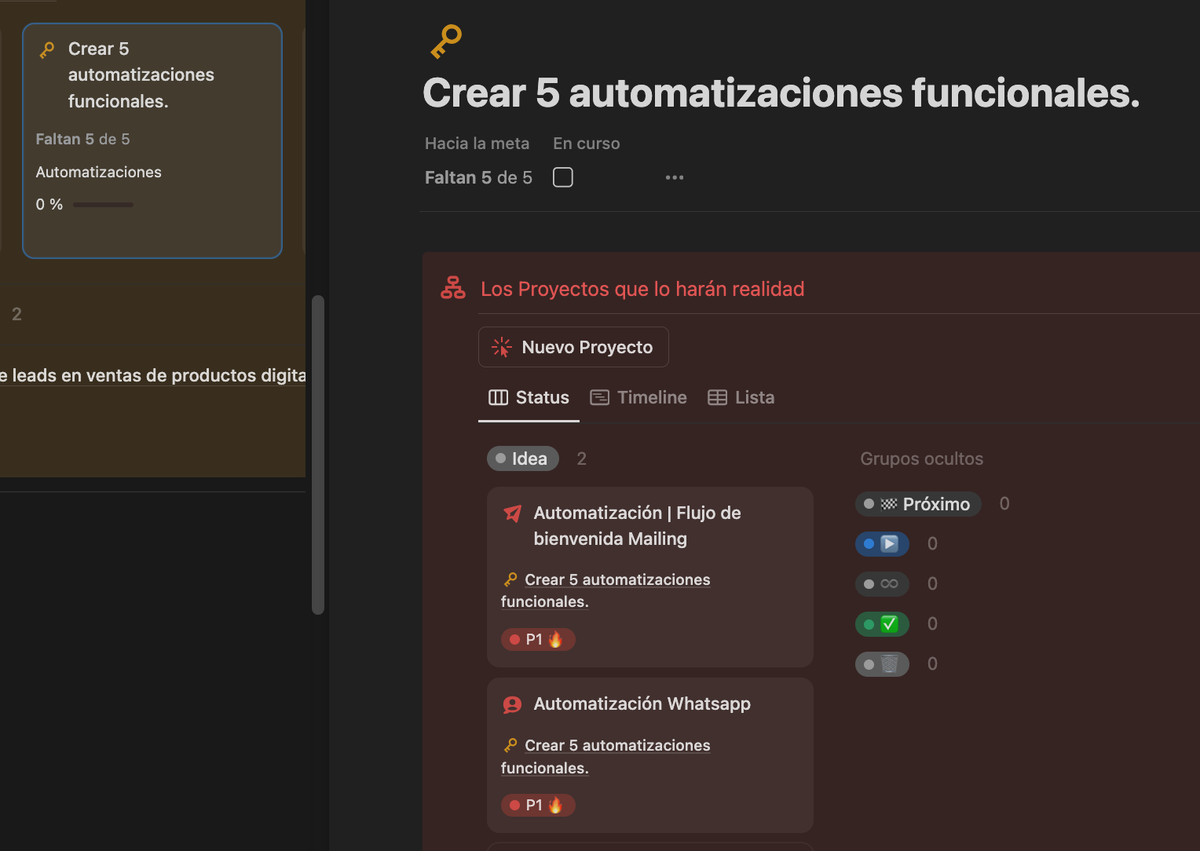Click the Faltan 5 de 5 value under Hacia la meta
The height and width of the screenshot is (851, 1200).
click(x=478, y=178)
